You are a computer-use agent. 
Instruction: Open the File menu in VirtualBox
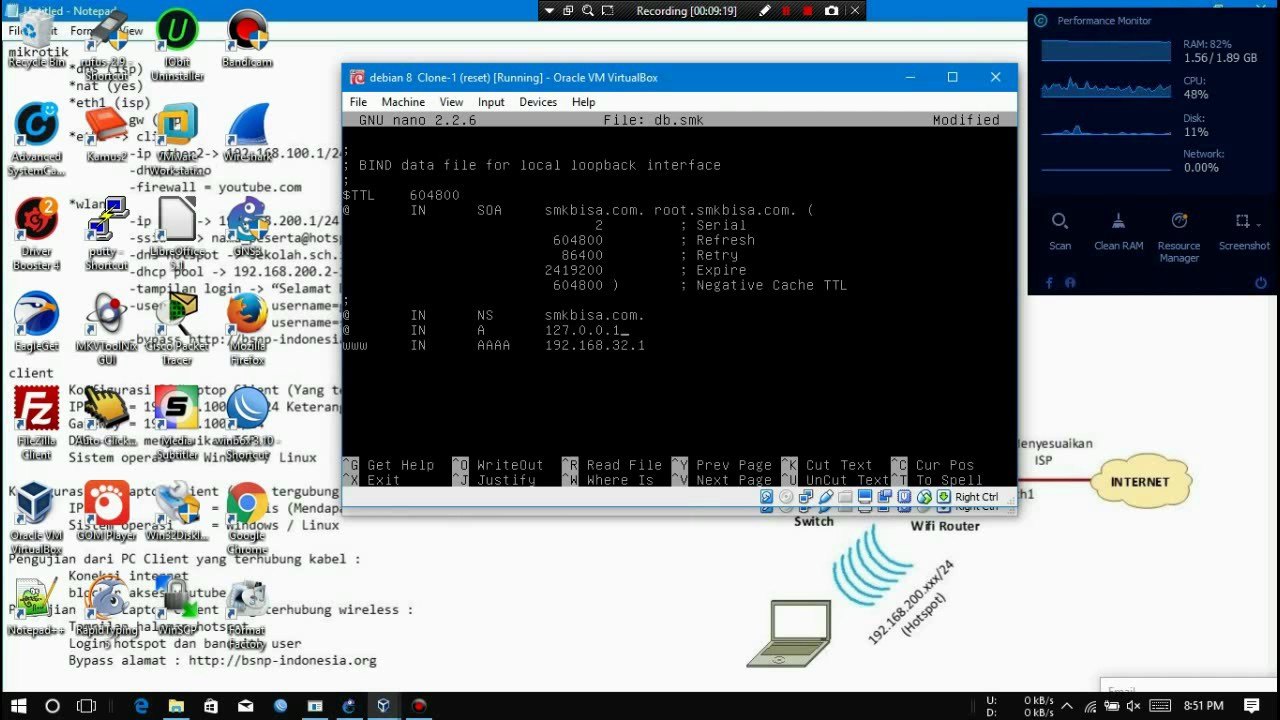click(x=358, y=102)
